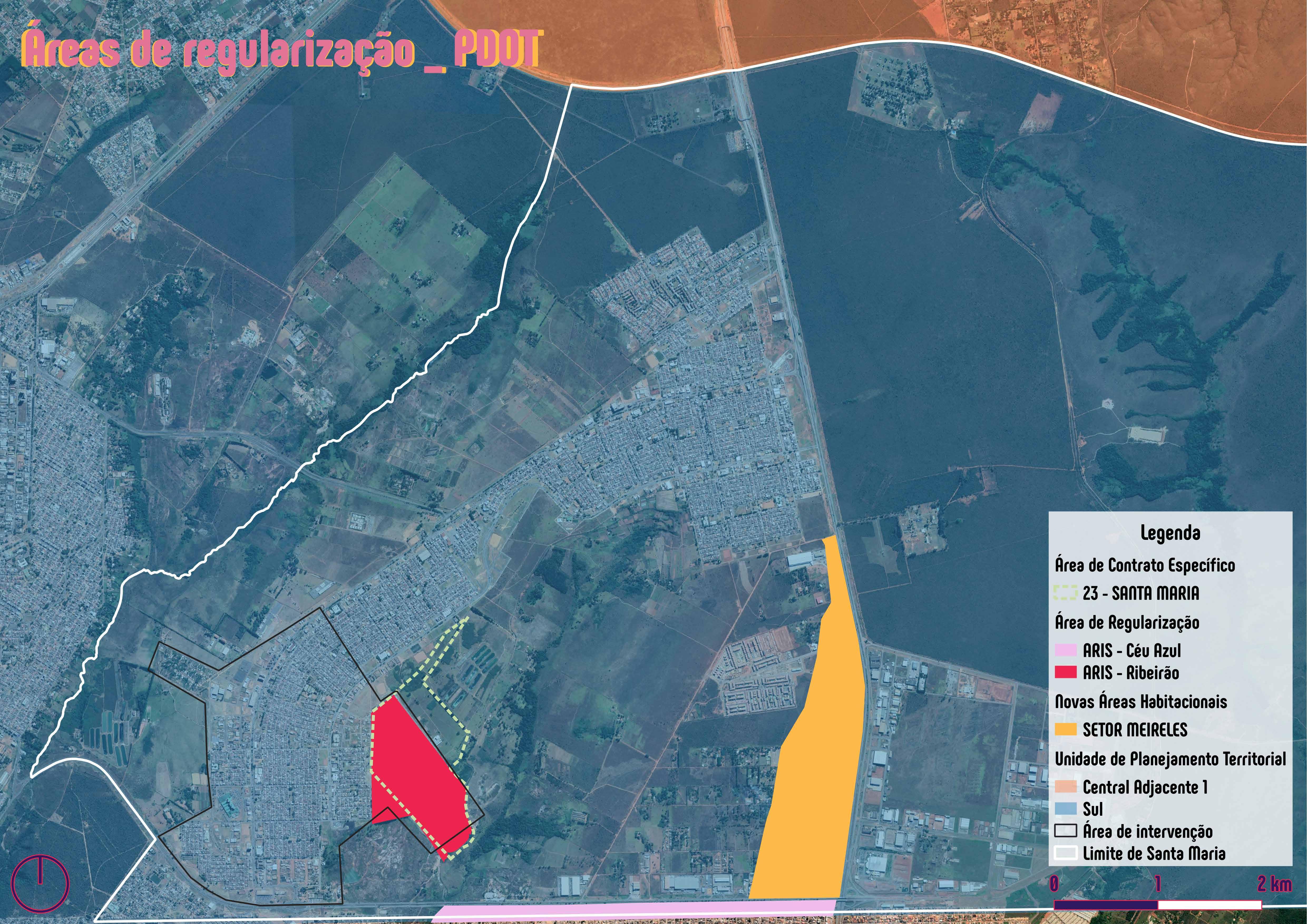Click the white segment of the scale bar
Image resolution: width=1307 pixels, height=924 pixels.
pyautogui.click(x=1210, y=905)
